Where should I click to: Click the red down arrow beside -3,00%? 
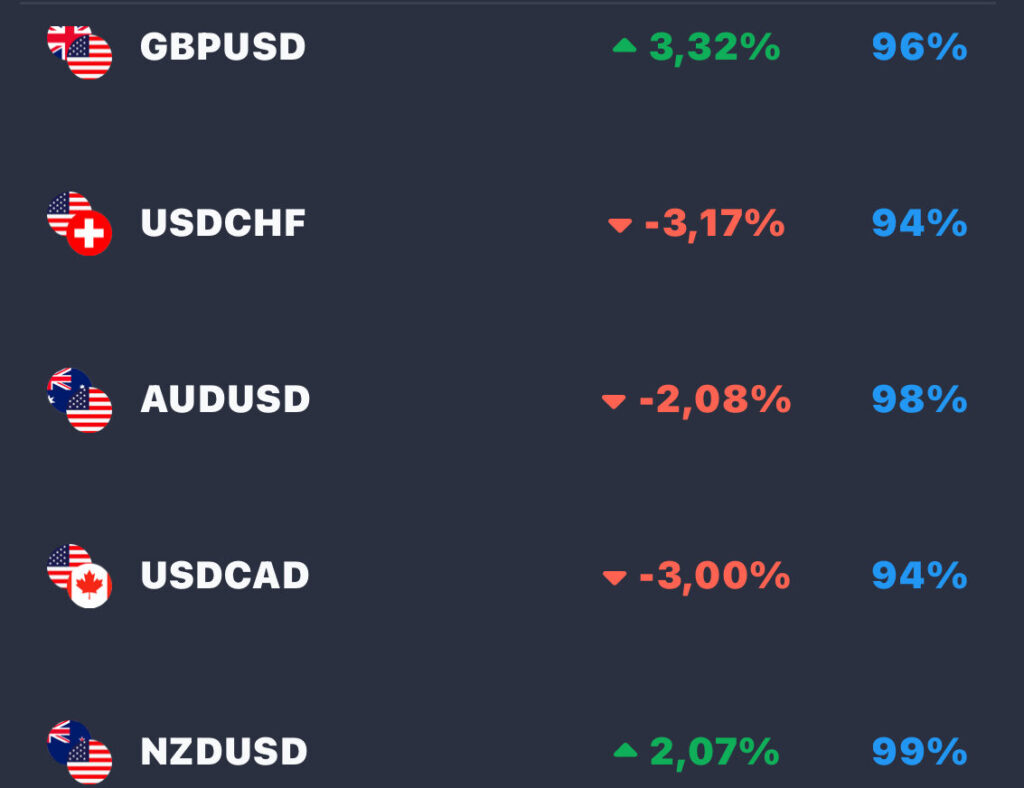tap(615, 578)
